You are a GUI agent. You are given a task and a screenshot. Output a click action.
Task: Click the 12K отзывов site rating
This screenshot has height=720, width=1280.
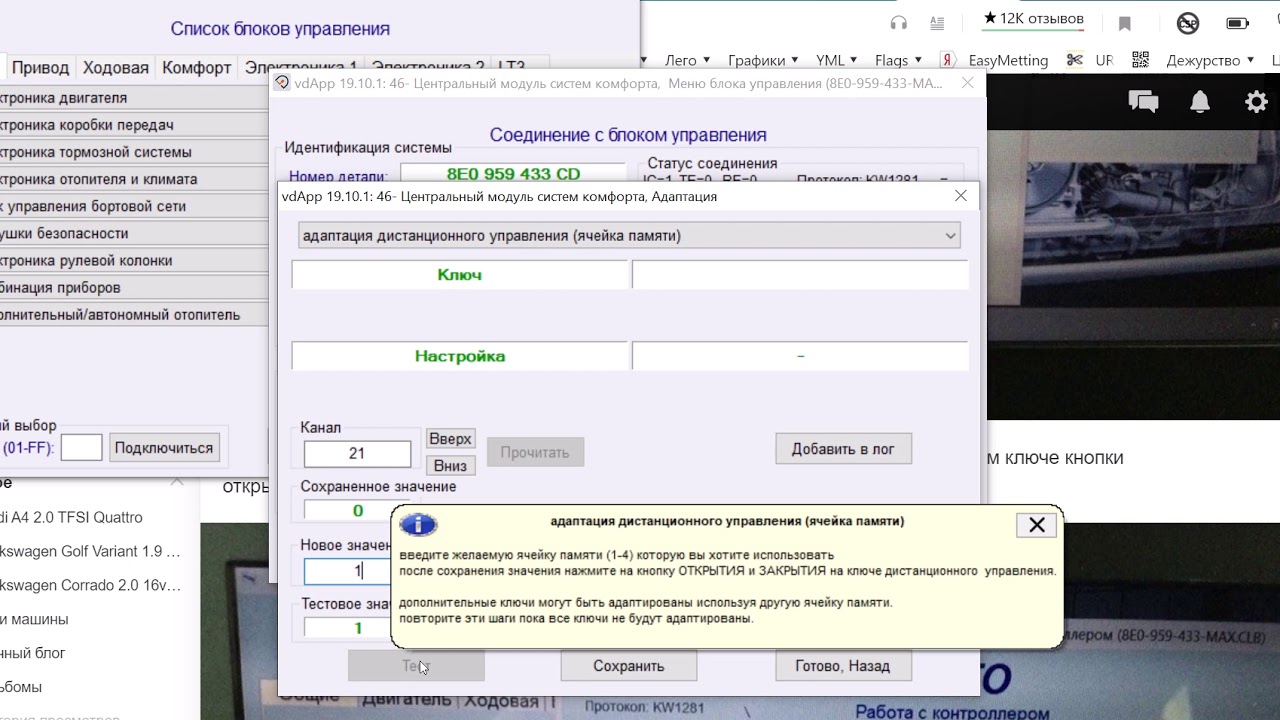pyautogui.click(x=1033, y=19)
